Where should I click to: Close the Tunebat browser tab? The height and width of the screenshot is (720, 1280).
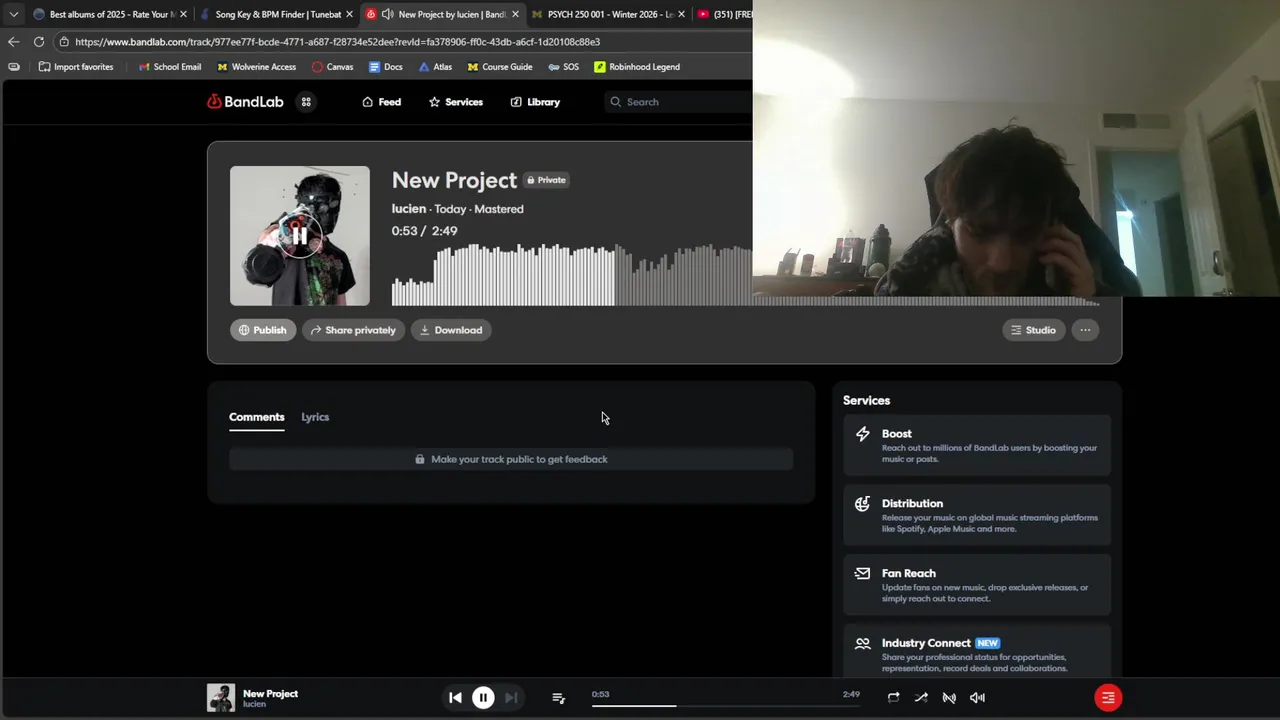tap(349, 14)
